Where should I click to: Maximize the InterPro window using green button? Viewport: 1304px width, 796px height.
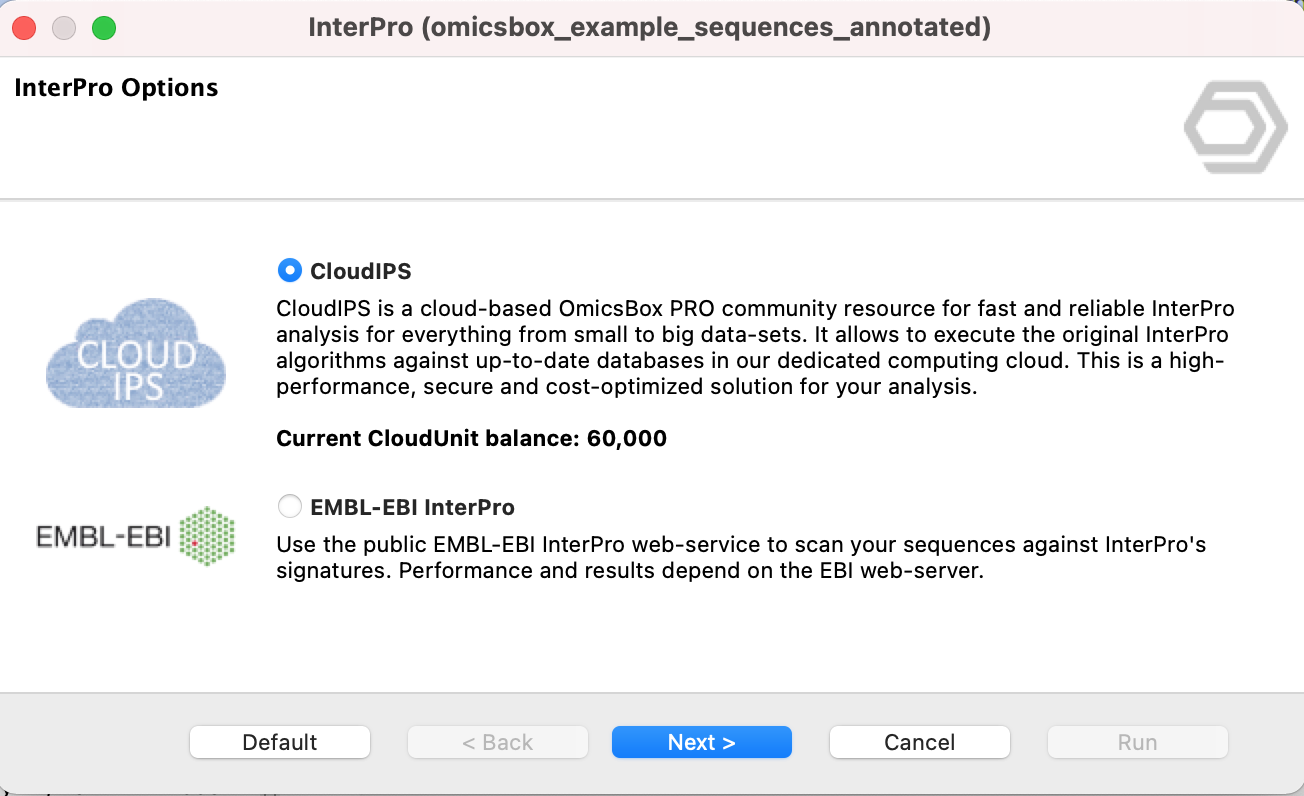pos(104,28)
